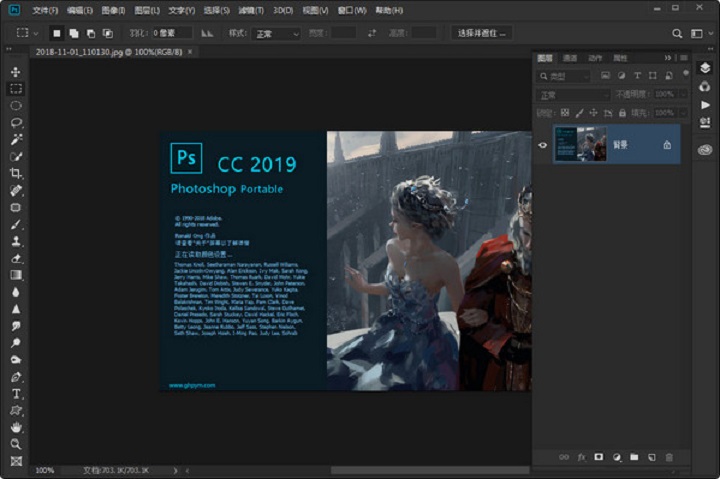
Task: Open the layer filter type dropdown
Action: 563,76
